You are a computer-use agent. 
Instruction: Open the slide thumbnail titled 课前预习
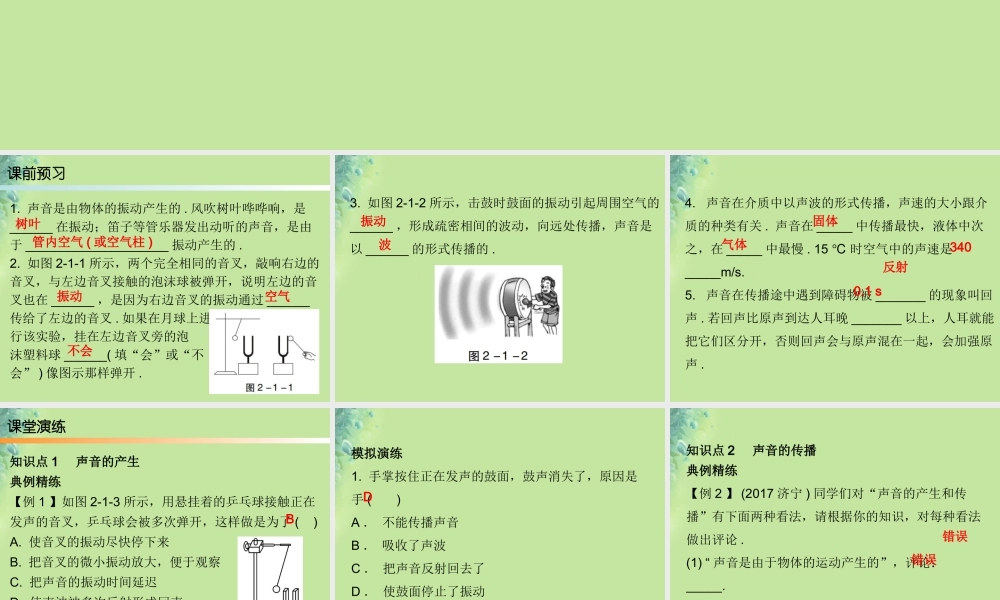[x=165, y=278]
